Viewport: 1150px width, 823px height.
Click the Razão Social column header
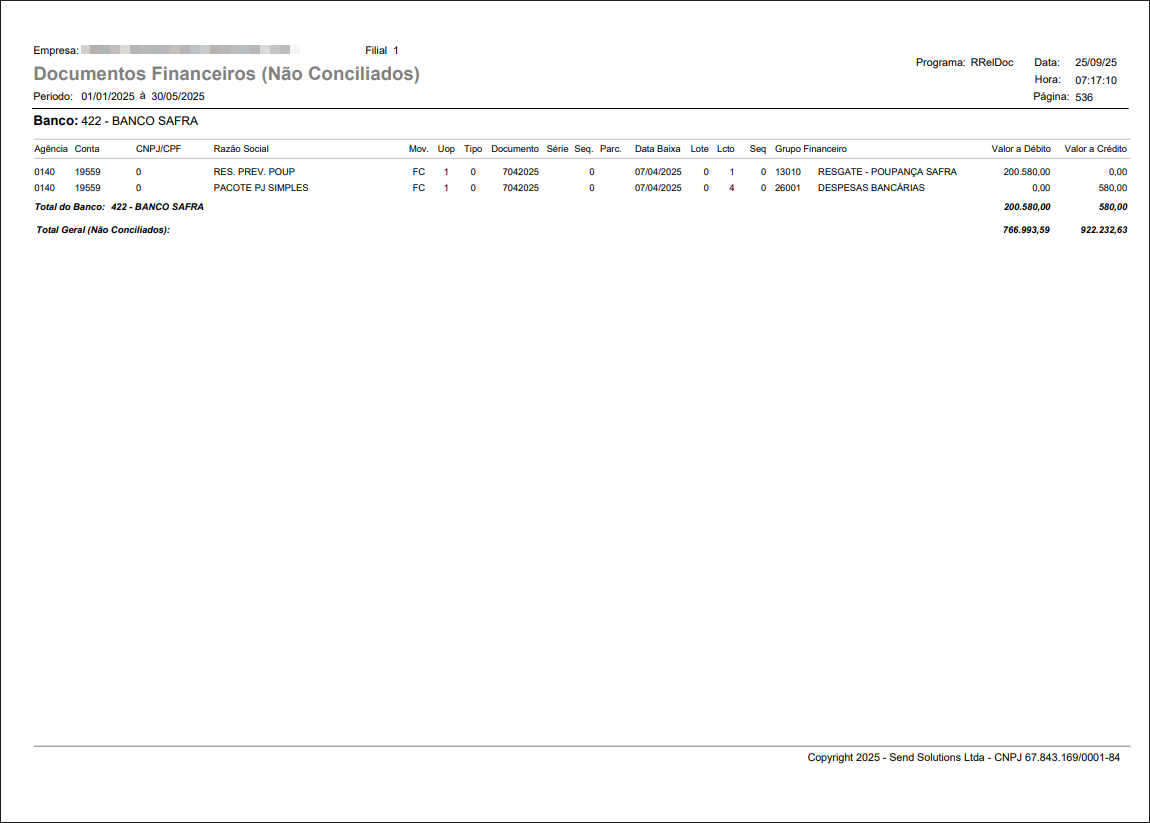click(241, 149)
